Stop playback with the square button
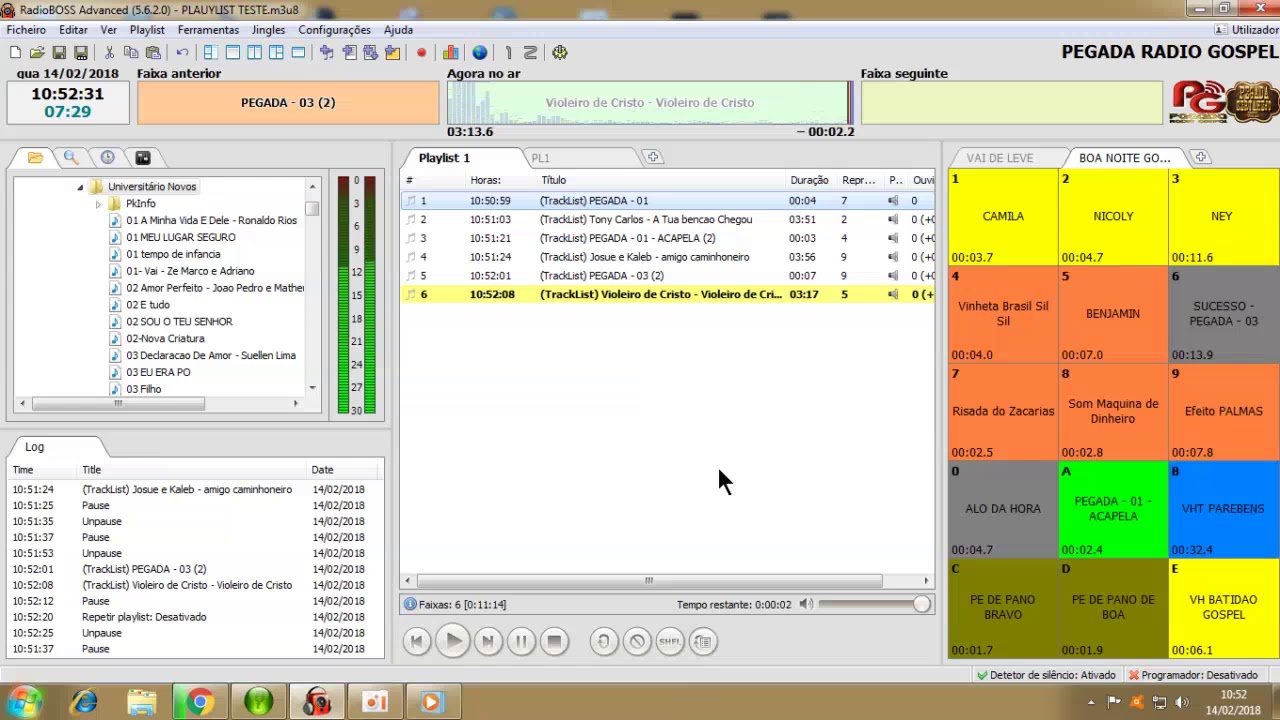This screenshot has height=720, width=1280. click(555, 642)
